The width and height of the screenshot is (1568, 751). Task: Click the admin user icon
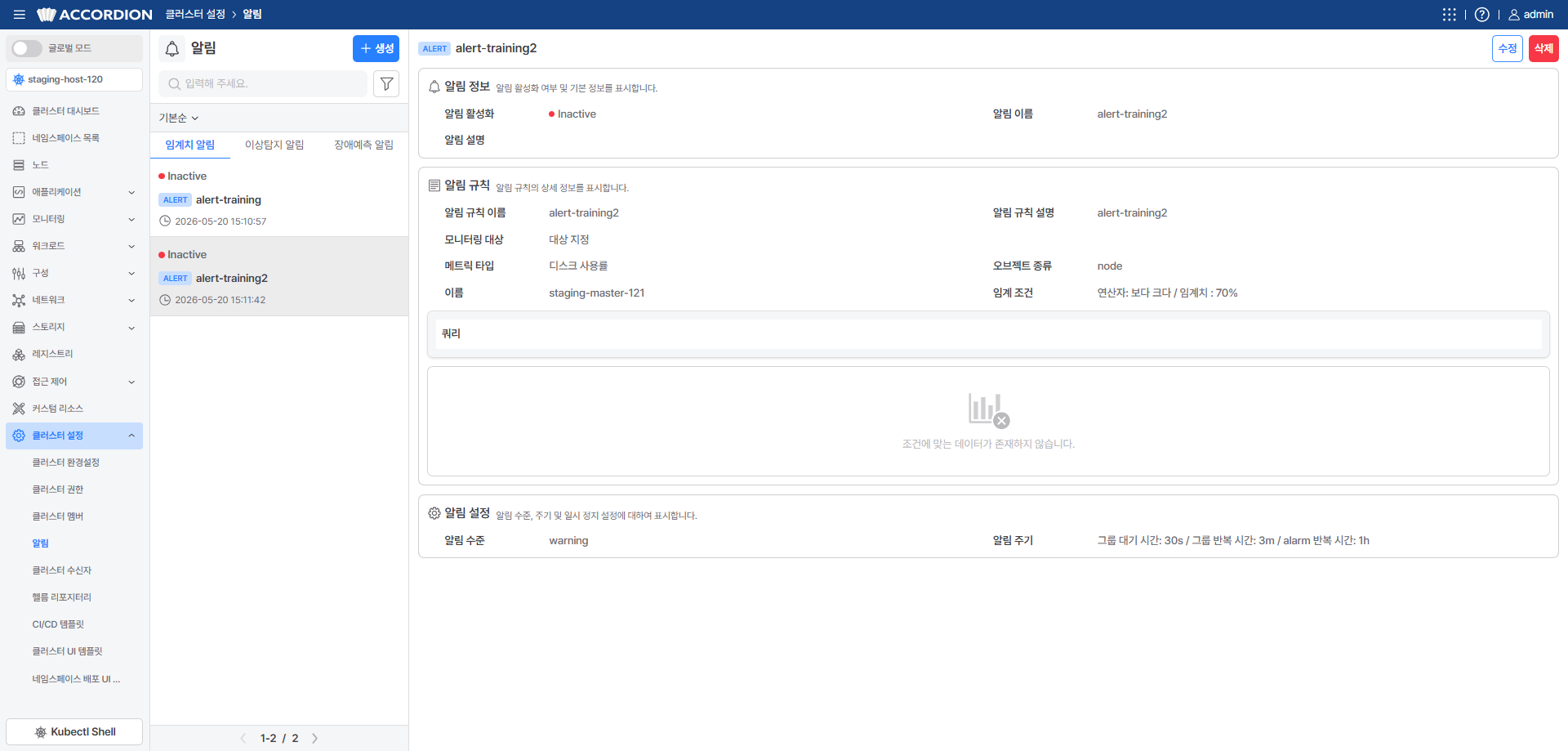1514,15
